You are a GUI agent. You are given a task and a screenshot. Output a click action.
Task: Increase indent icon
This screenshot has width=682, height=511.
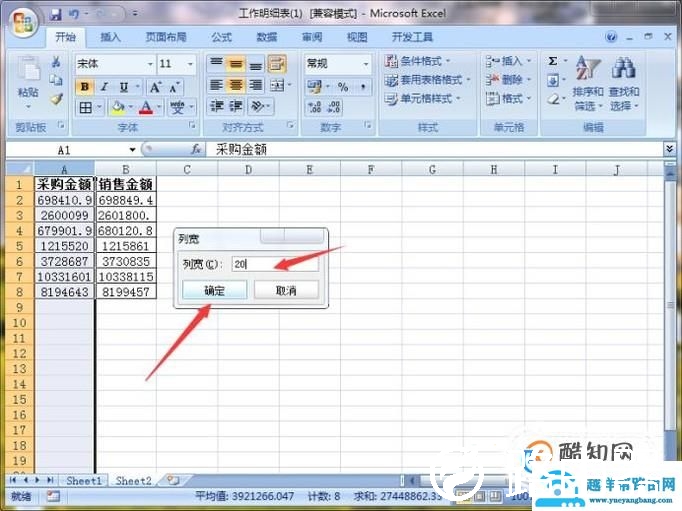[236, 106]
